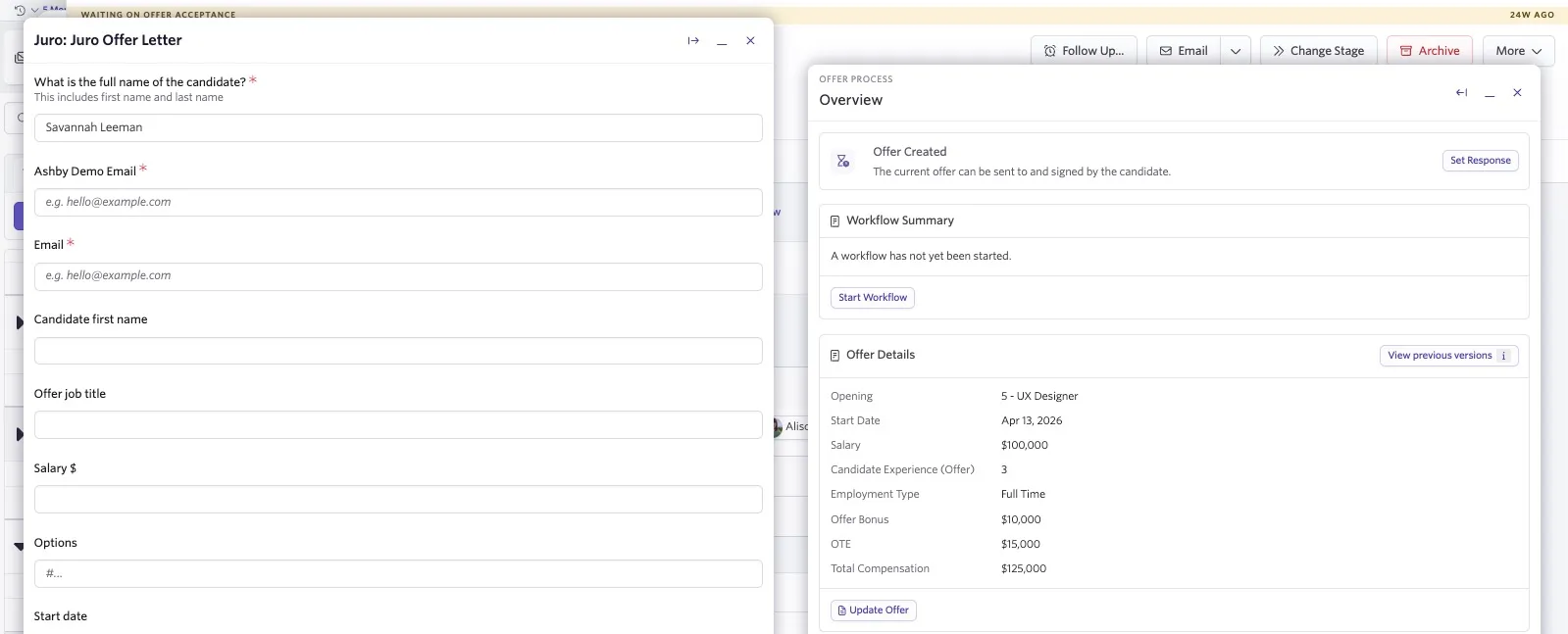The width and height of the screenshot is (1568, 634).
Task: Click the Candidate Experience (Offer) label
Action: pos(902,469)
